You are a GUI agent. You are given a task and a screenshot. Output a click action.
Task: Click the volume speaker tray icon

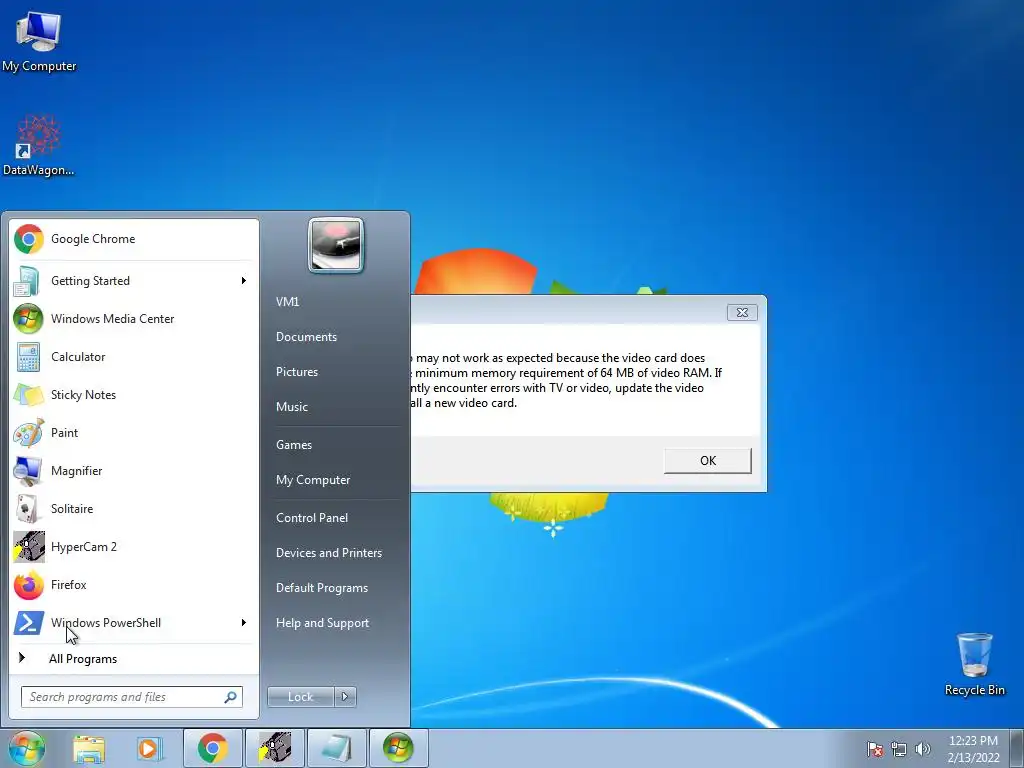pos(922,749)
